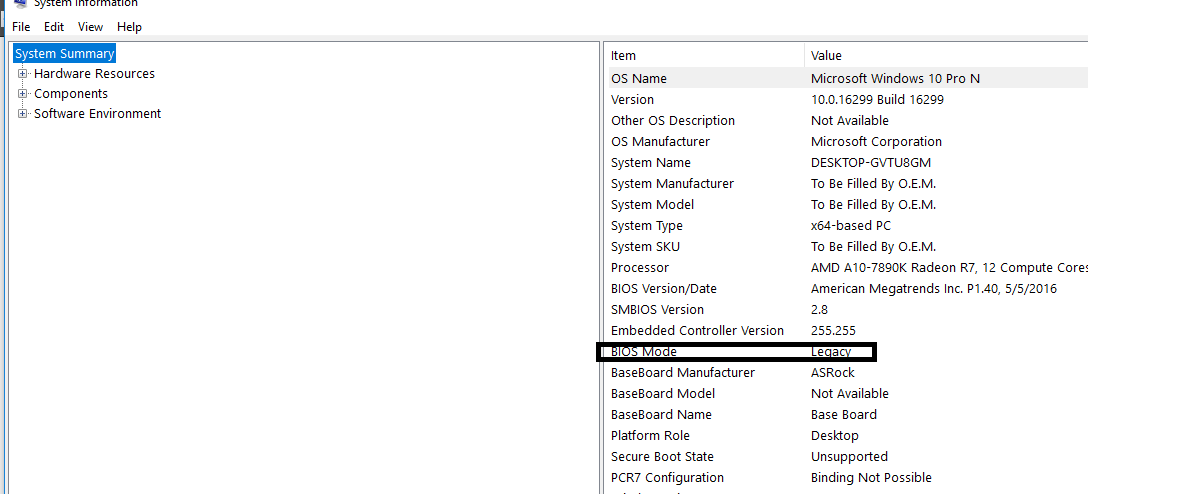Viewport: 1184px width, 494px height.
Task: Click the Unsupported secure boot value
Action: 849,457
